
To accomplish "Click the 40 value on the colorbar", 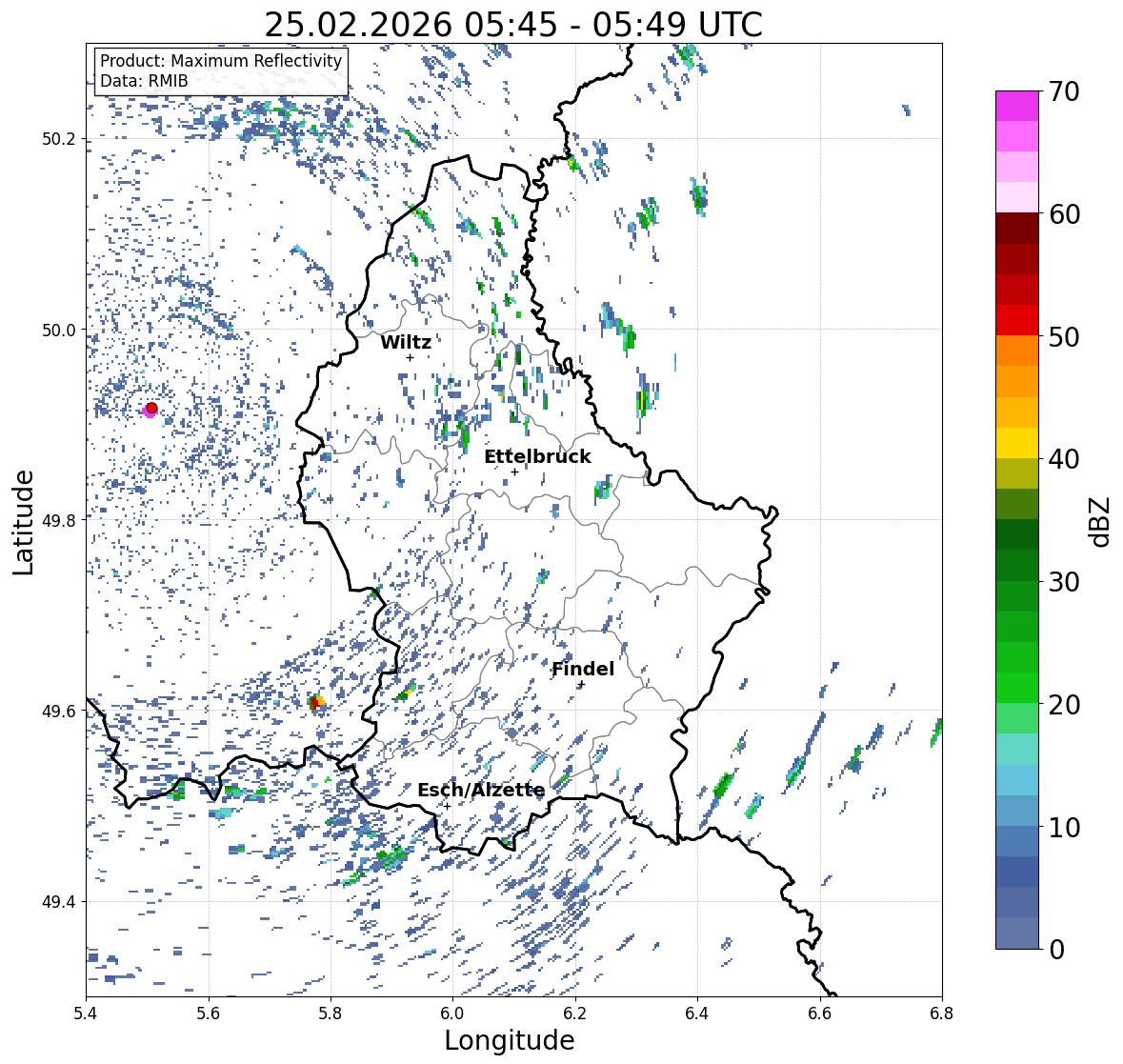I will tap(1063, 459).
